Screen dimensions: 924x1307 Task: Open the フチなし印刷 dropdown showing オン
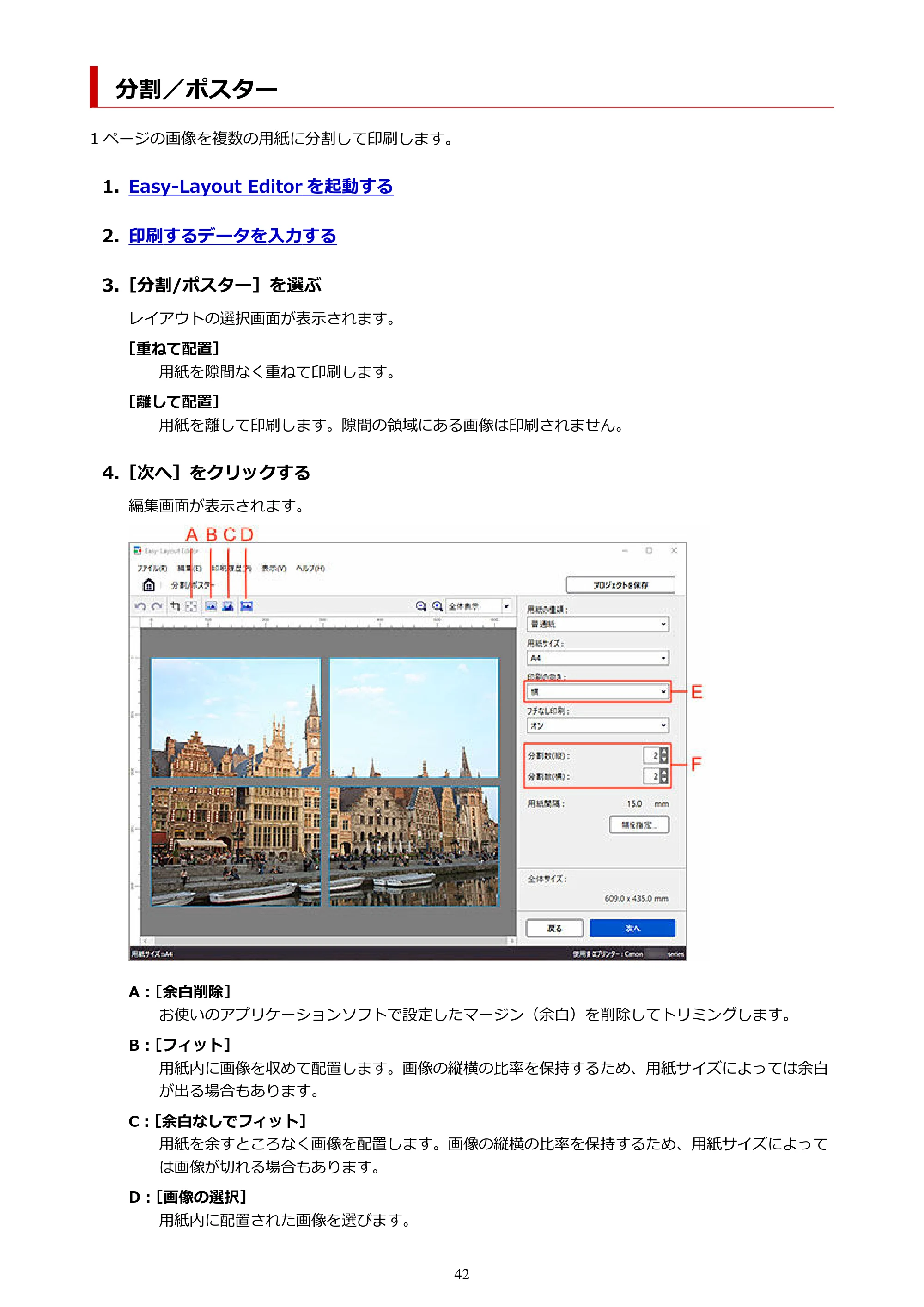(x=597, y=726)
